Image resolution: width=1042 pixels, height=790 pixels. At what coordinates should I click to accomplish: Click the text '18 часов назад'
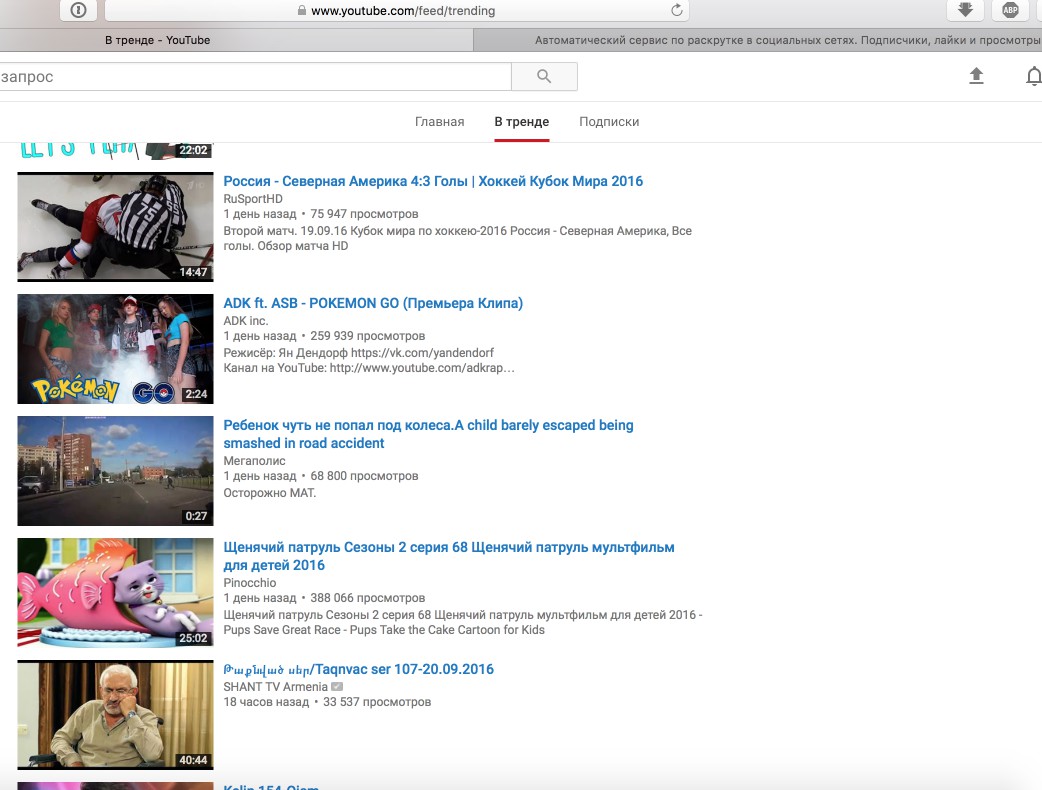point(266,702)
